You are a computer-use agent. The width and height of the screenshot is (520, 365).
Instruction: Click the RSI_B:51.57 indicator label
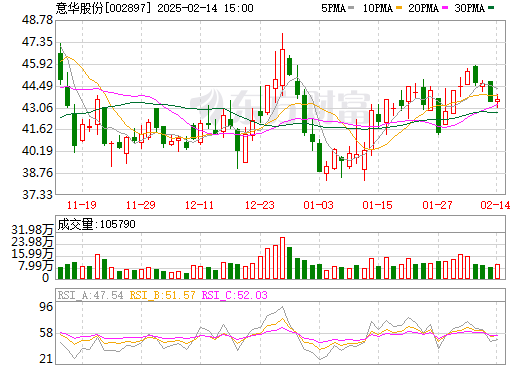point(162,295)
